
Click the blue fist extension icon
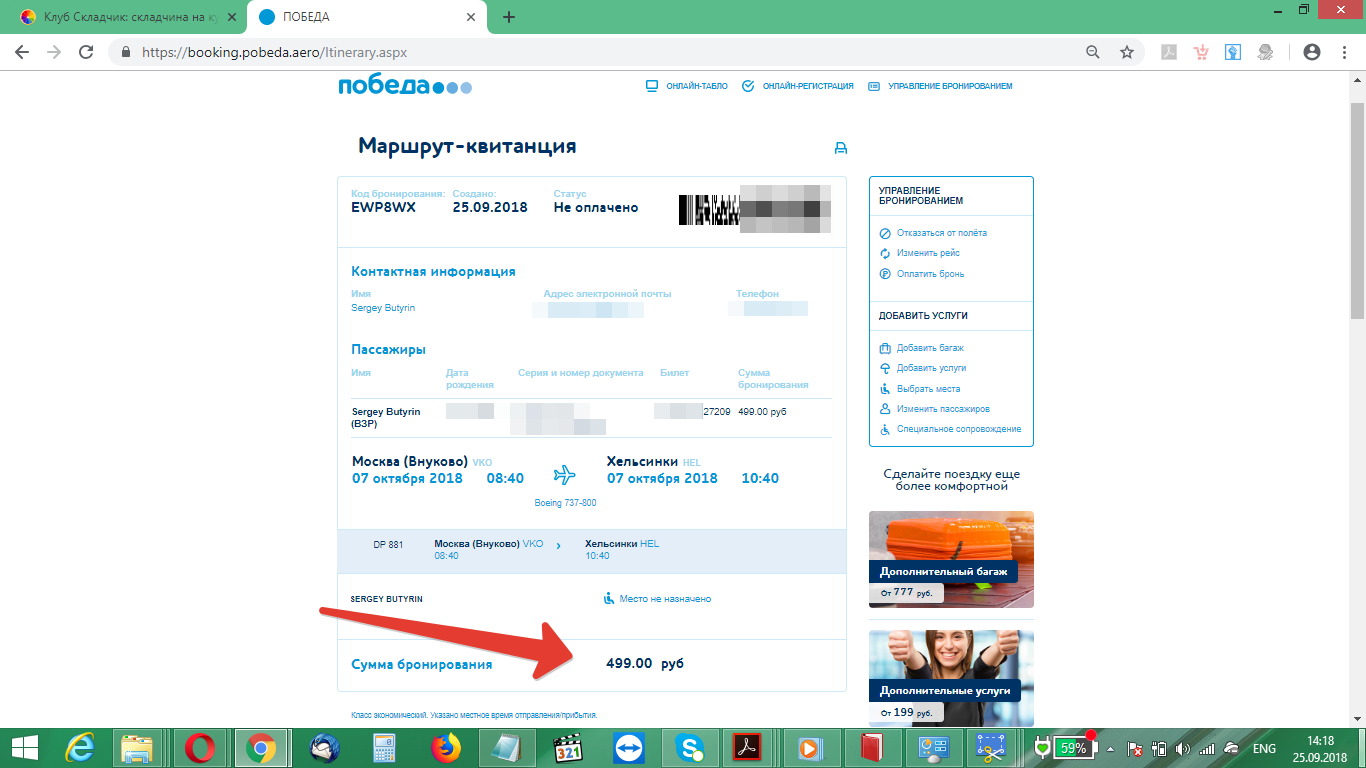point(1233,52)
